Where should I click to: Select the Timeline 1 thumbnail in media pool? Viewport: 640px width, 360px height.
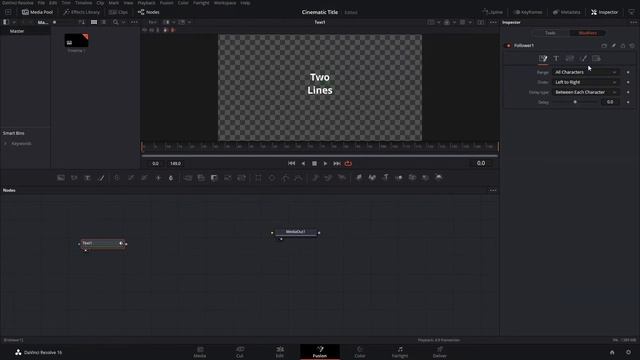click(x=76, y=40)
